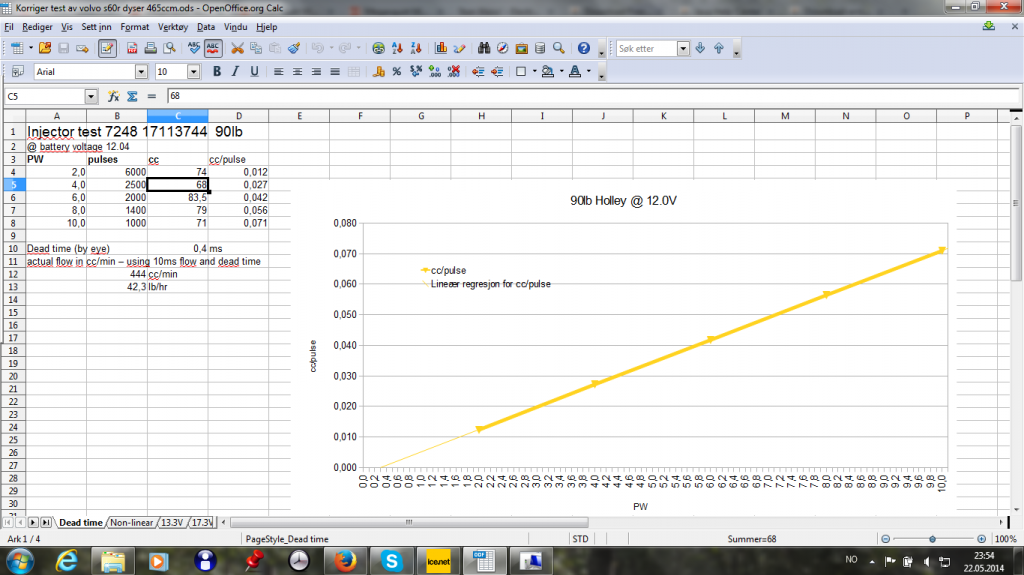
Task: Click the Cut scissors icon
Action: (x=237, y=48)
